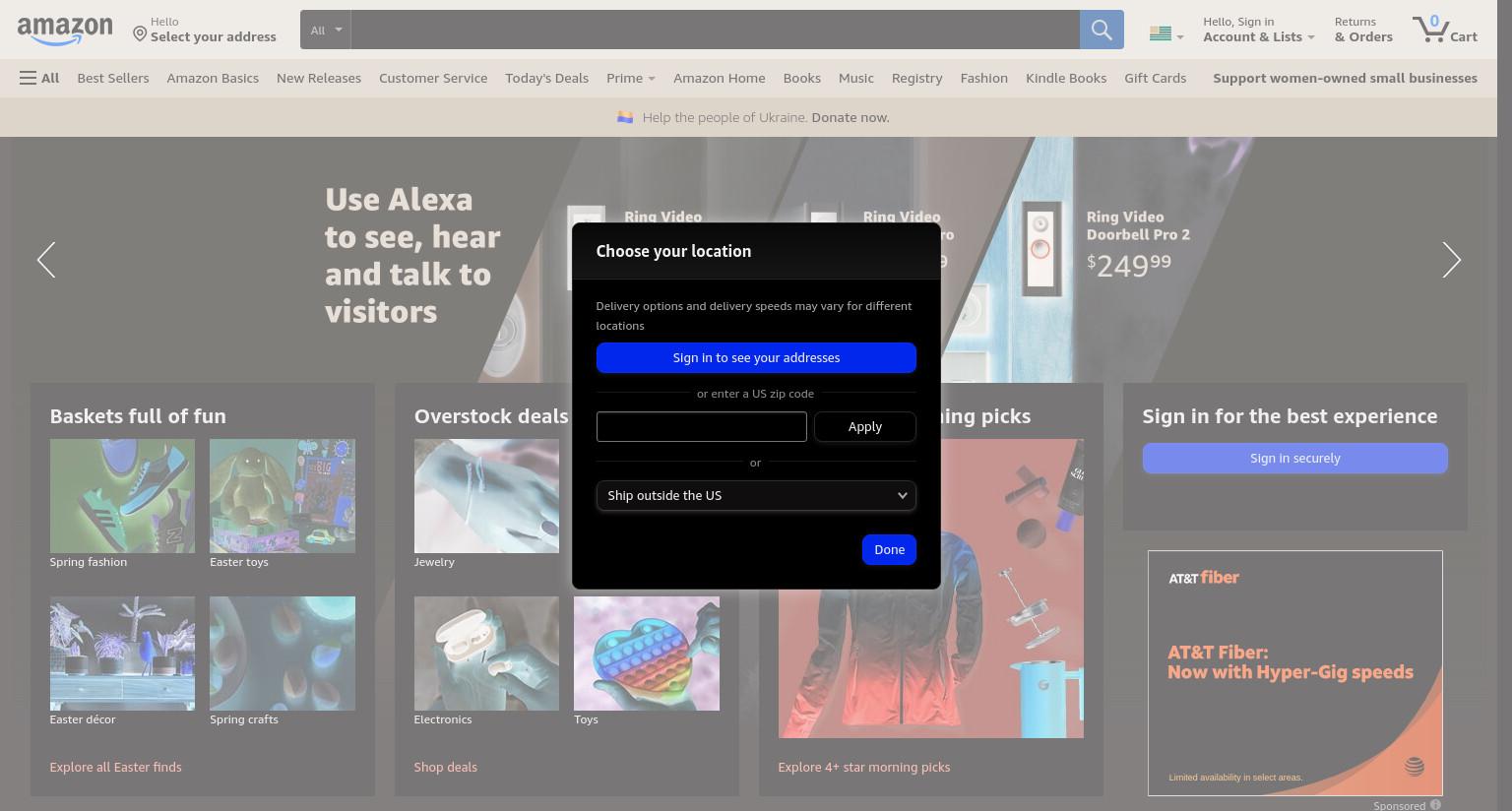Screen dimensions: 1512x811
Task: Open the Spring crafts thumbnail
Action: (283, 654)
